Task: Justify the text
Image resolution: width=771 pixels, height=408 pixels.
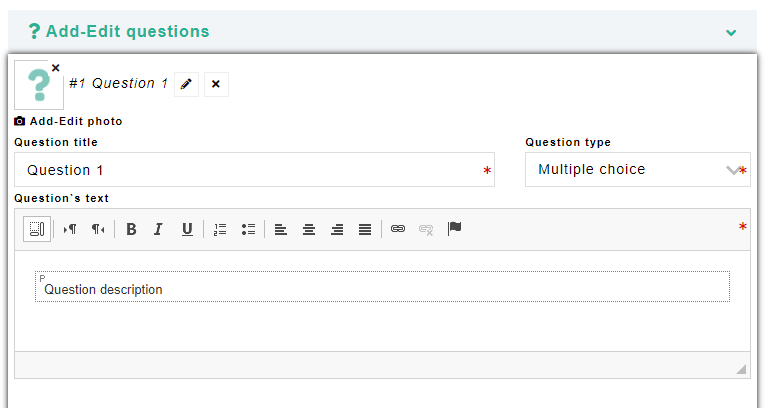Action: click(x=365, y=229)
